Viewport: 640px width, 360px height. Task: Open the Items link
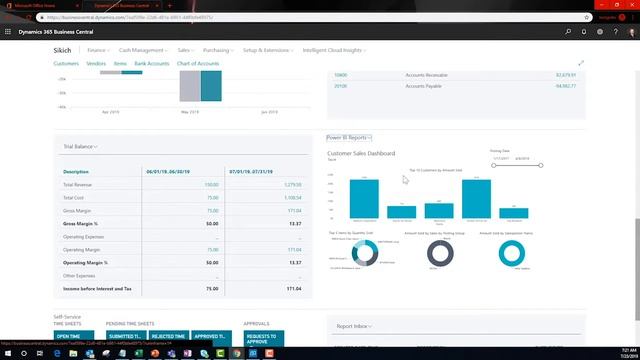coord(120,64)
